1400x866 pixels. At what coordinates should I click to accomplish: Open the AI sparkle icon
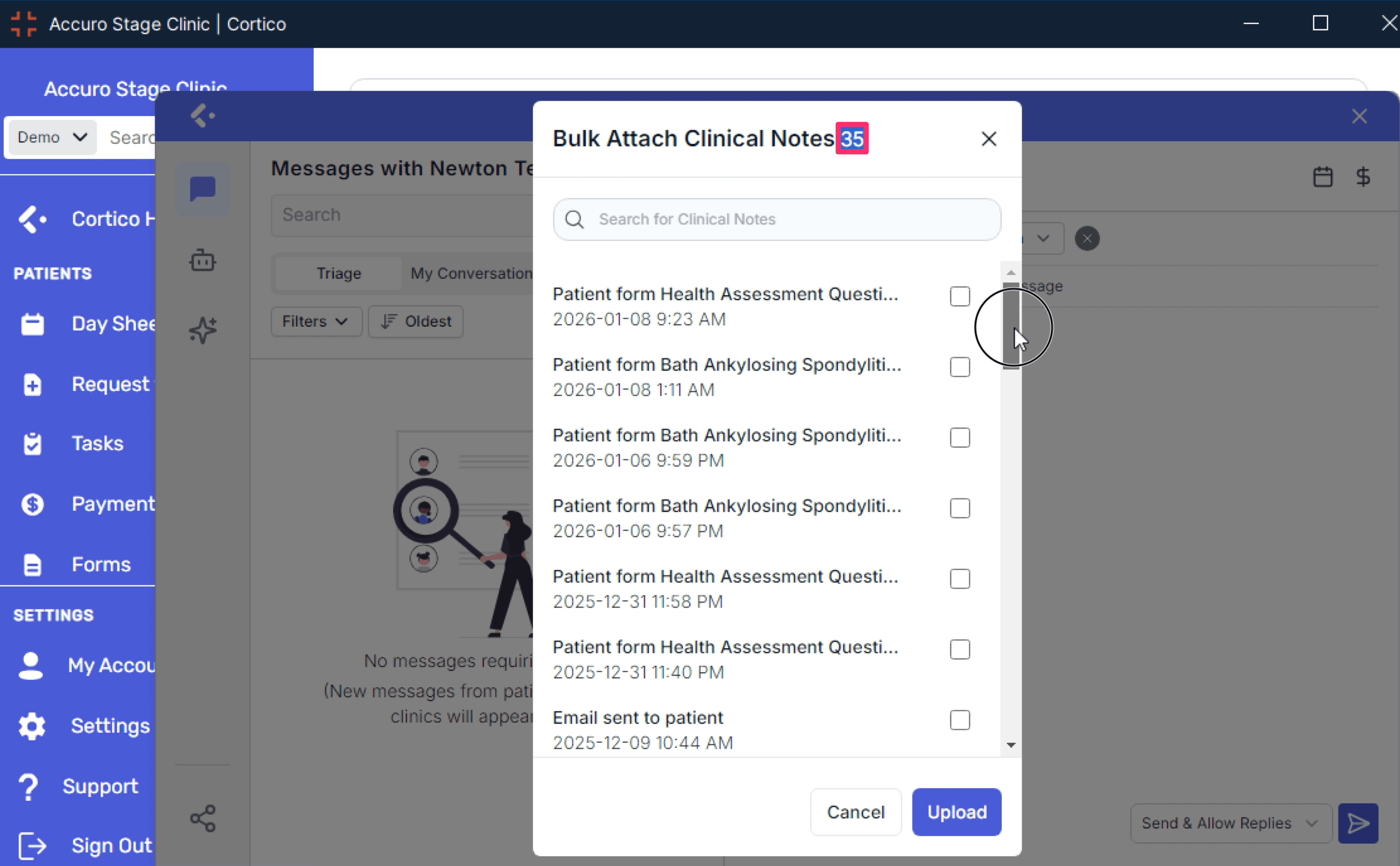pos(203,330)
